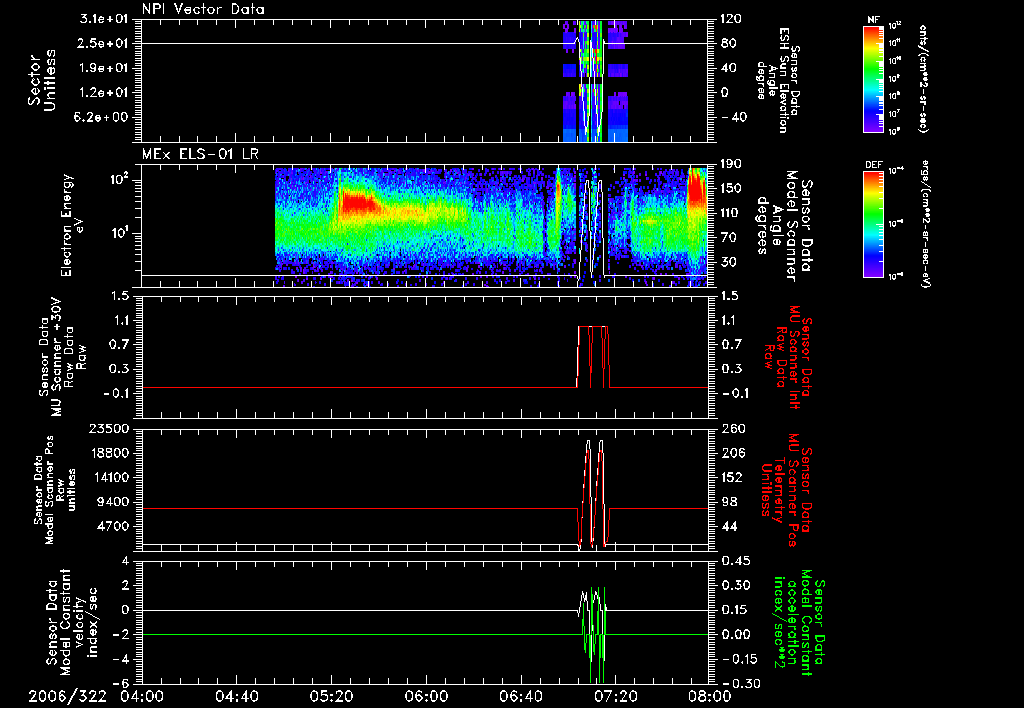Click the 04:40 time axis label
Screen dimensions: 1024x708
tap(237, 696)
